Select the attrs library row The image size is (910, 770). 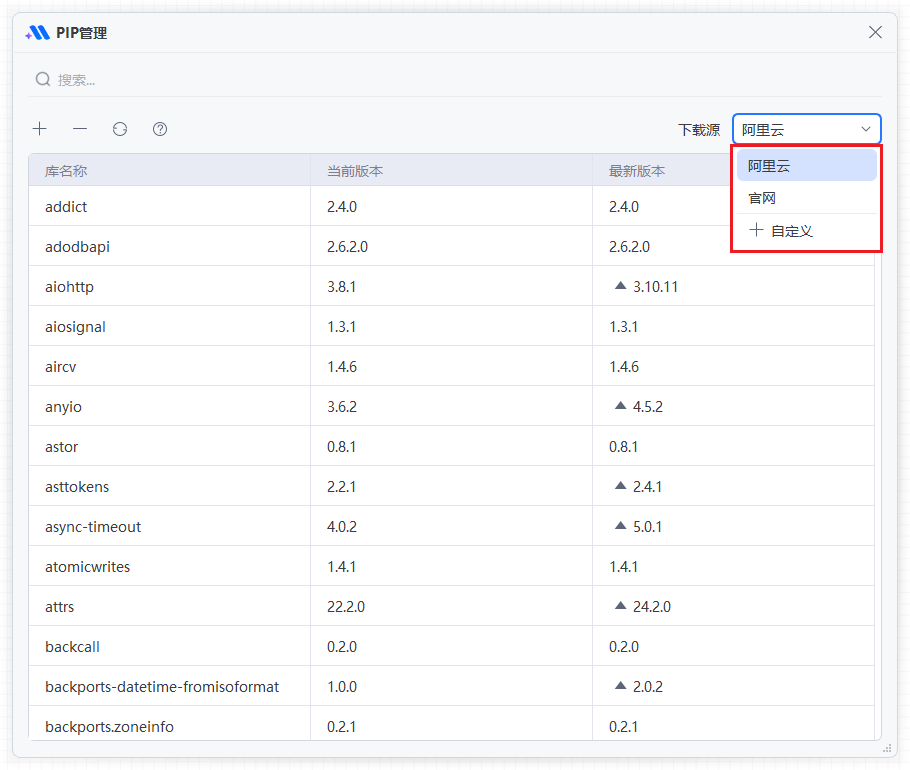[x=452, y=607]
